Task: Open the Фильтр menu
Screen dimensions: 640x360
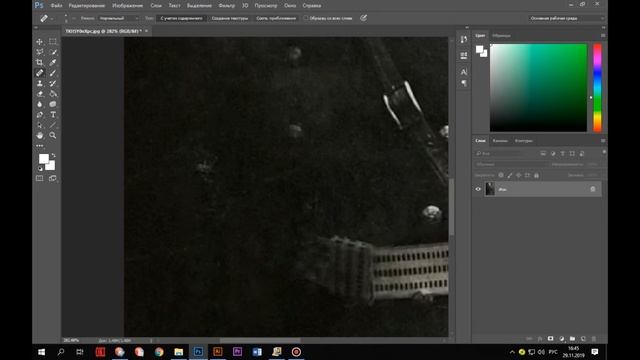Action: click(227, 6)
